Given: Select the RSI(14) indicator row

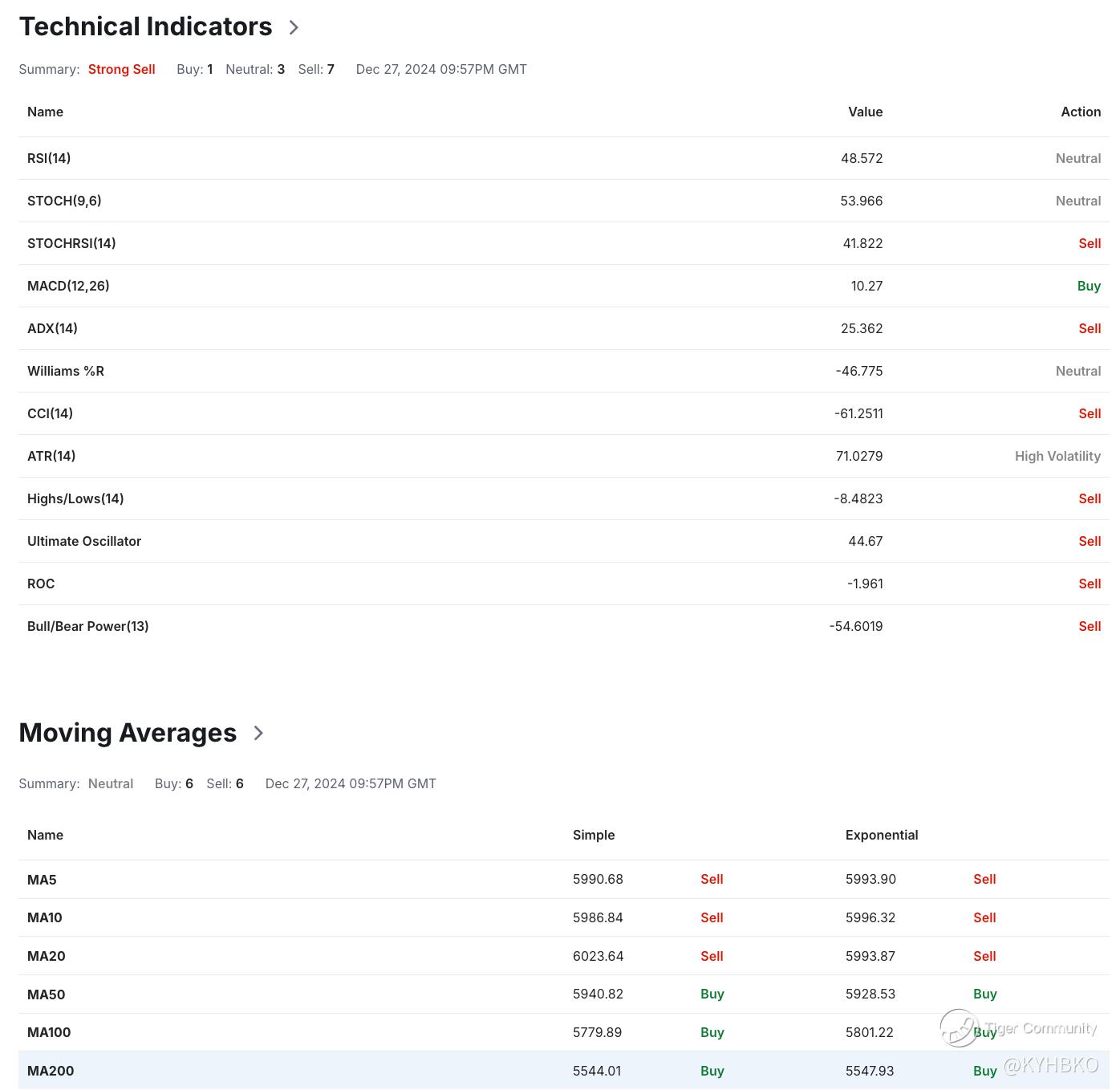Looking at the screenshot, I should (x=563, y=158).
